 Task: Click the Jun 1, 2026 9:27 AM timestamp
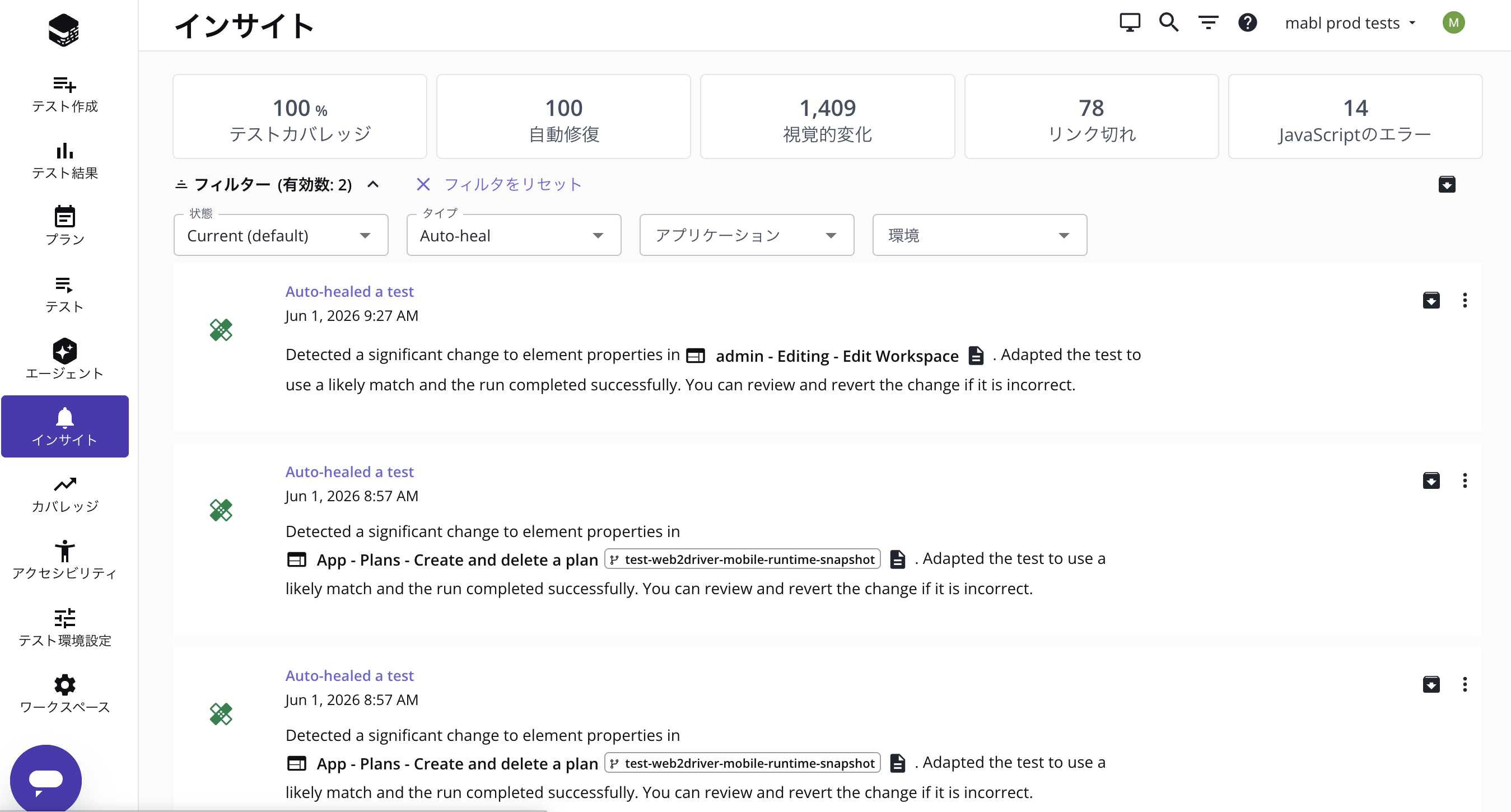351,316
